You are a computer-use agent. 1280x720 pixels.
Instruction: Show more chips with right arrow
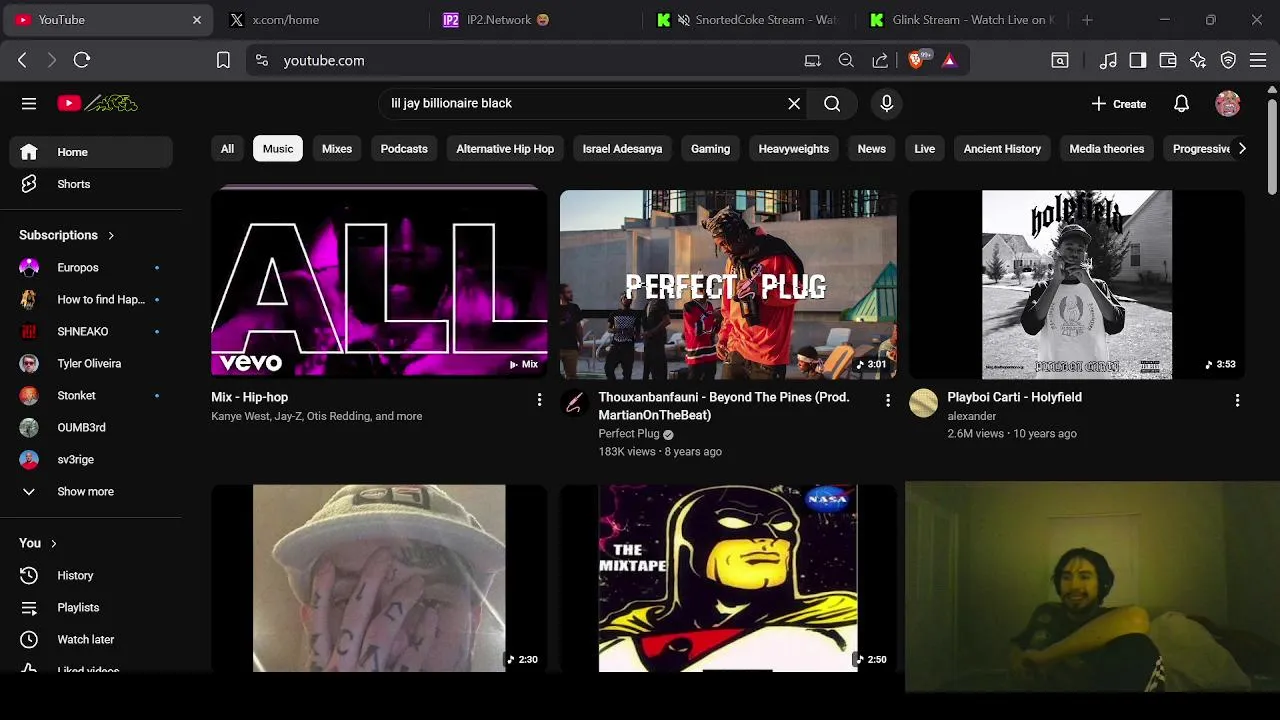1242,148
